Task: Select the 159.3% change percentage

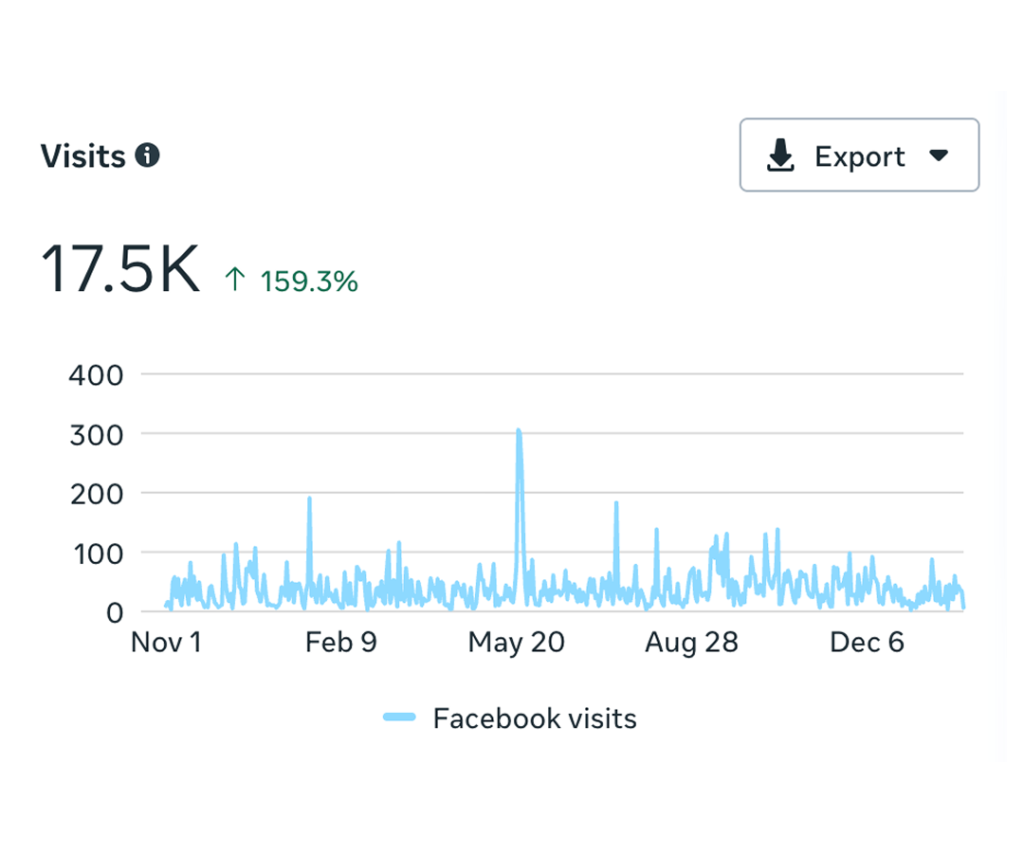Action: (x=309, y=282)
